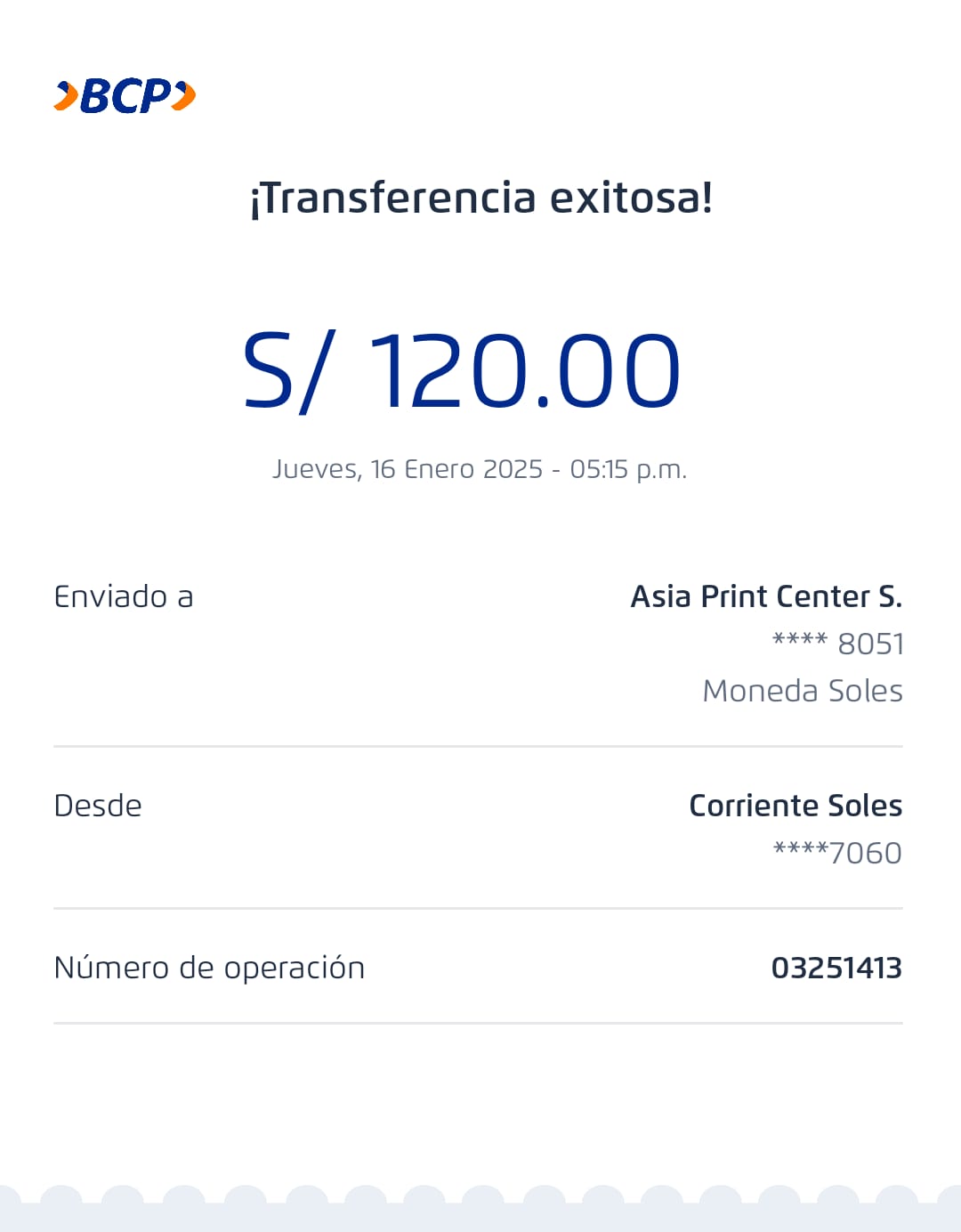This screenshot has height=1232, width=961.
Task: Select the "¡Transferencia exitosa!" heading
Action: click(480, 198)
